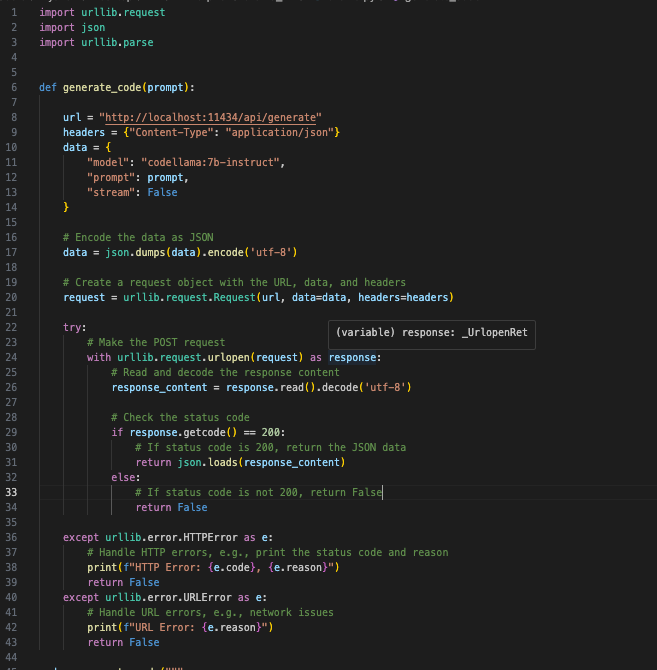This screenshot has width=657, height=670.
Task: Click "return False" on line 39
Action: tap(123, 582)
